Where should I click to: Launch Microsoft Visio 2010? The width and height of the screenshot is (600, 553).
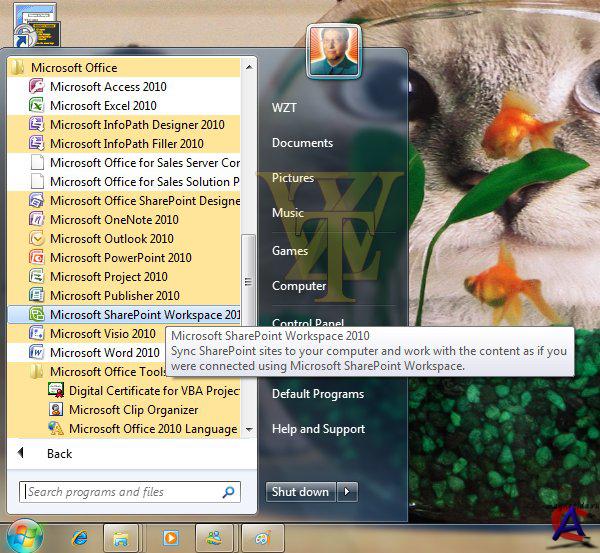[x=102, y=334]
